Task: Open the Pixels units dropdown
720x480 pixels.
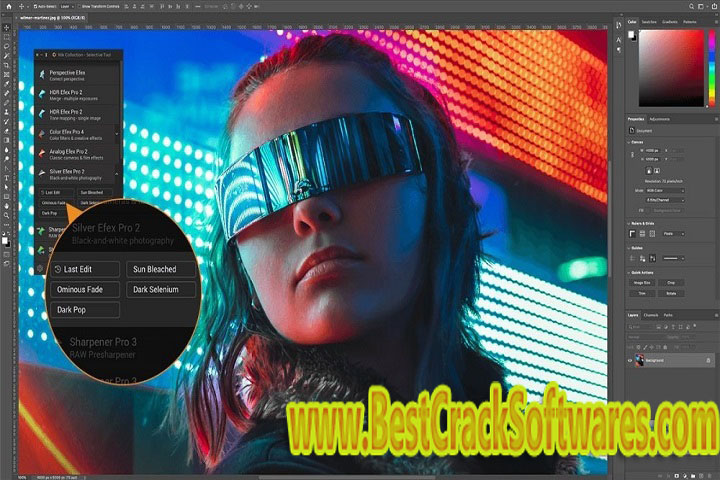Action: (674, 234)
